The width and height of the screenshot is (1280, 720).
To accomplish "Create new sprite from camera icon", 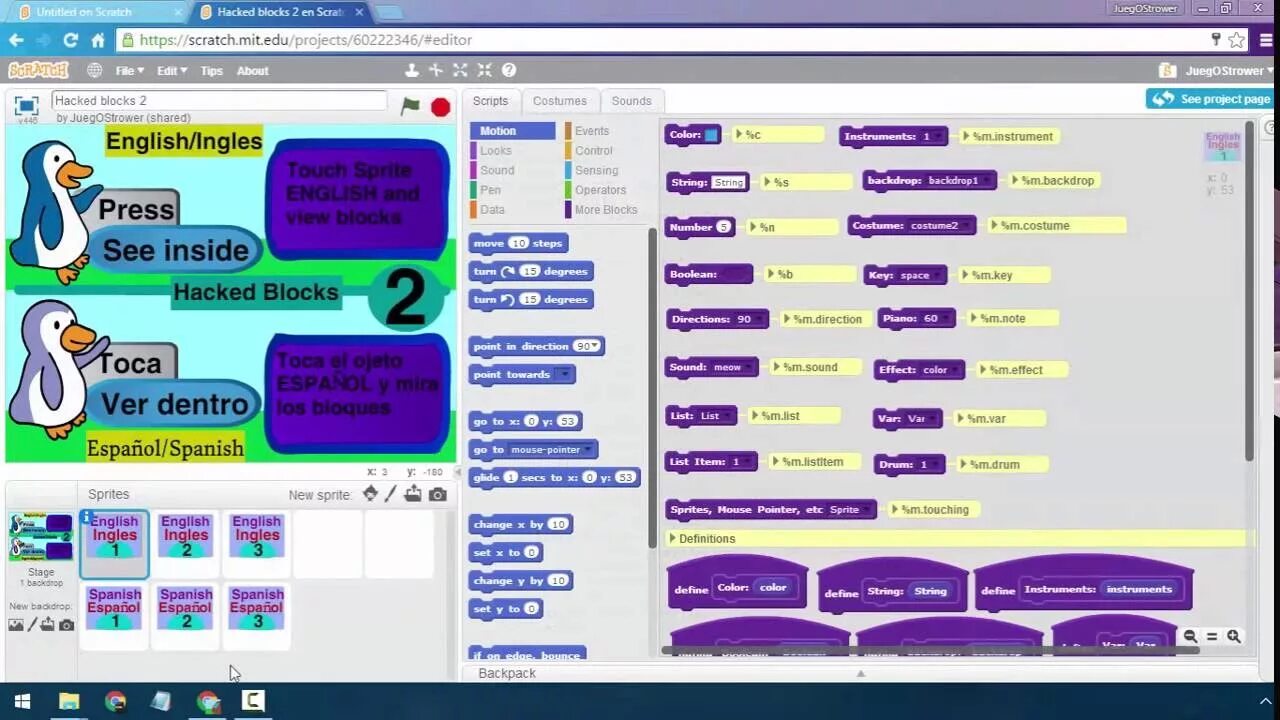I will 437,494.
